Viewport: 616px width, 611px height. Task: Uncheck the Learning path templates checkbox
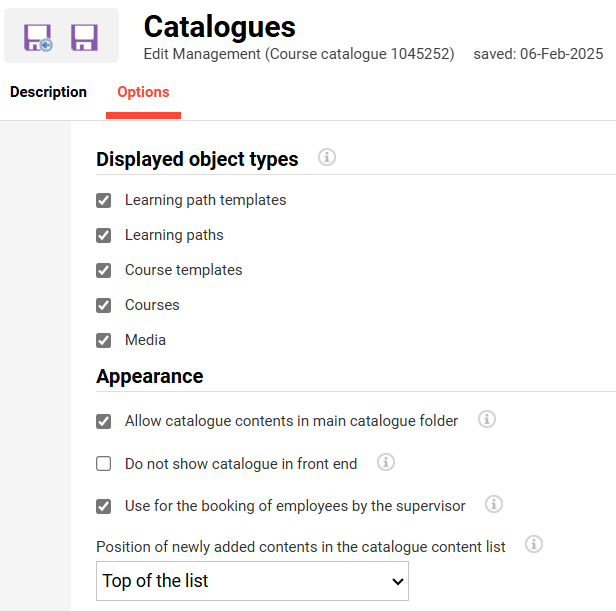pos(104,200)
